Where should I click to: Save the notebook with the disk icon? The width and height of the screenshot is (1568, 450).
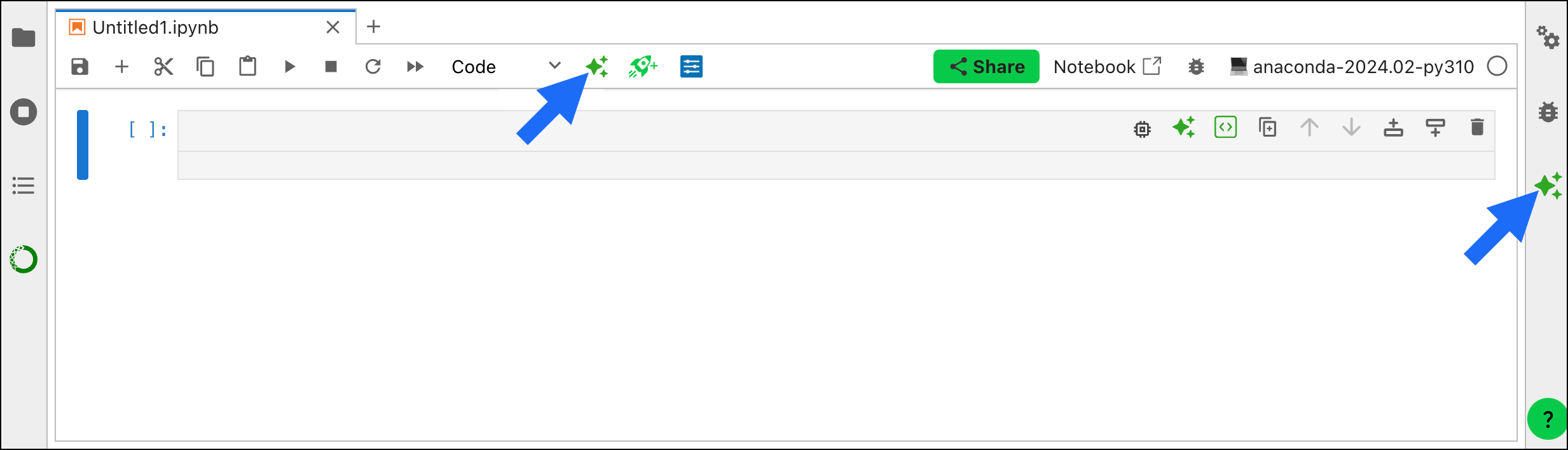tap(79, 67)
